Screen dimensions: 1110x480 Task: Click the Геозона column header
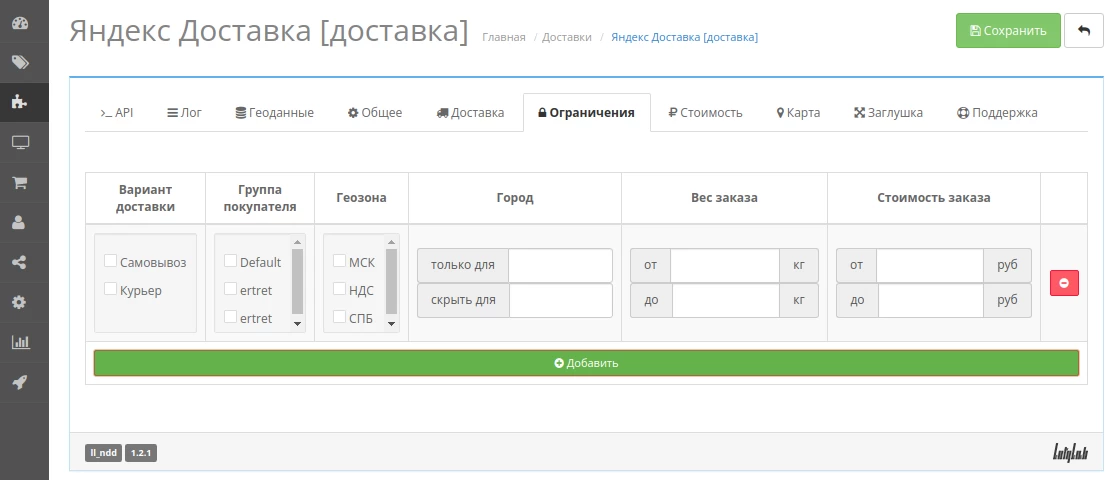pos(361,198)
